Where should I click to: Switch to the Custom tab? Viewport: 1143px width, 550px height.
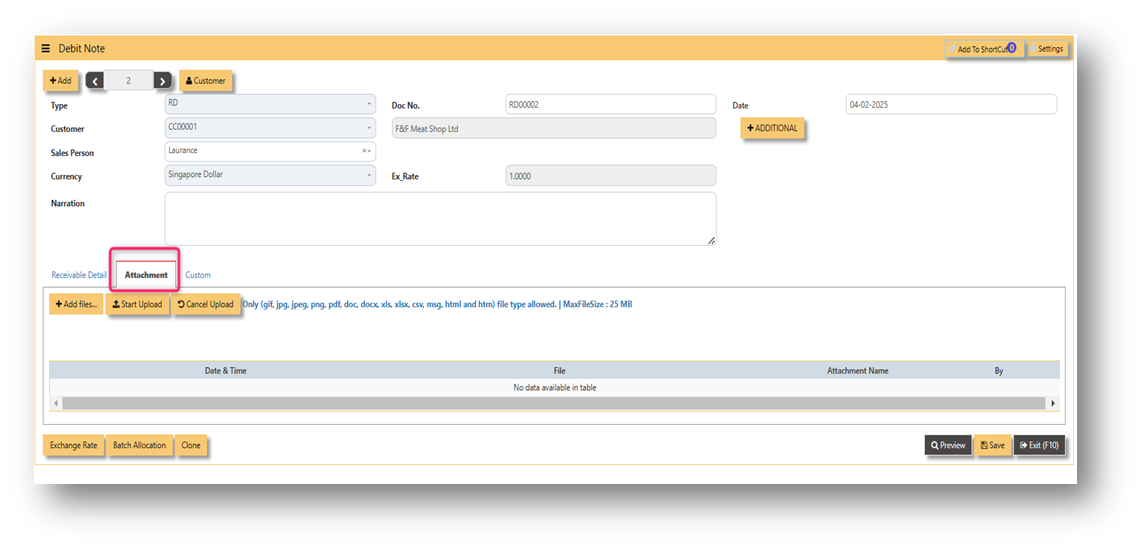point(198,275)
